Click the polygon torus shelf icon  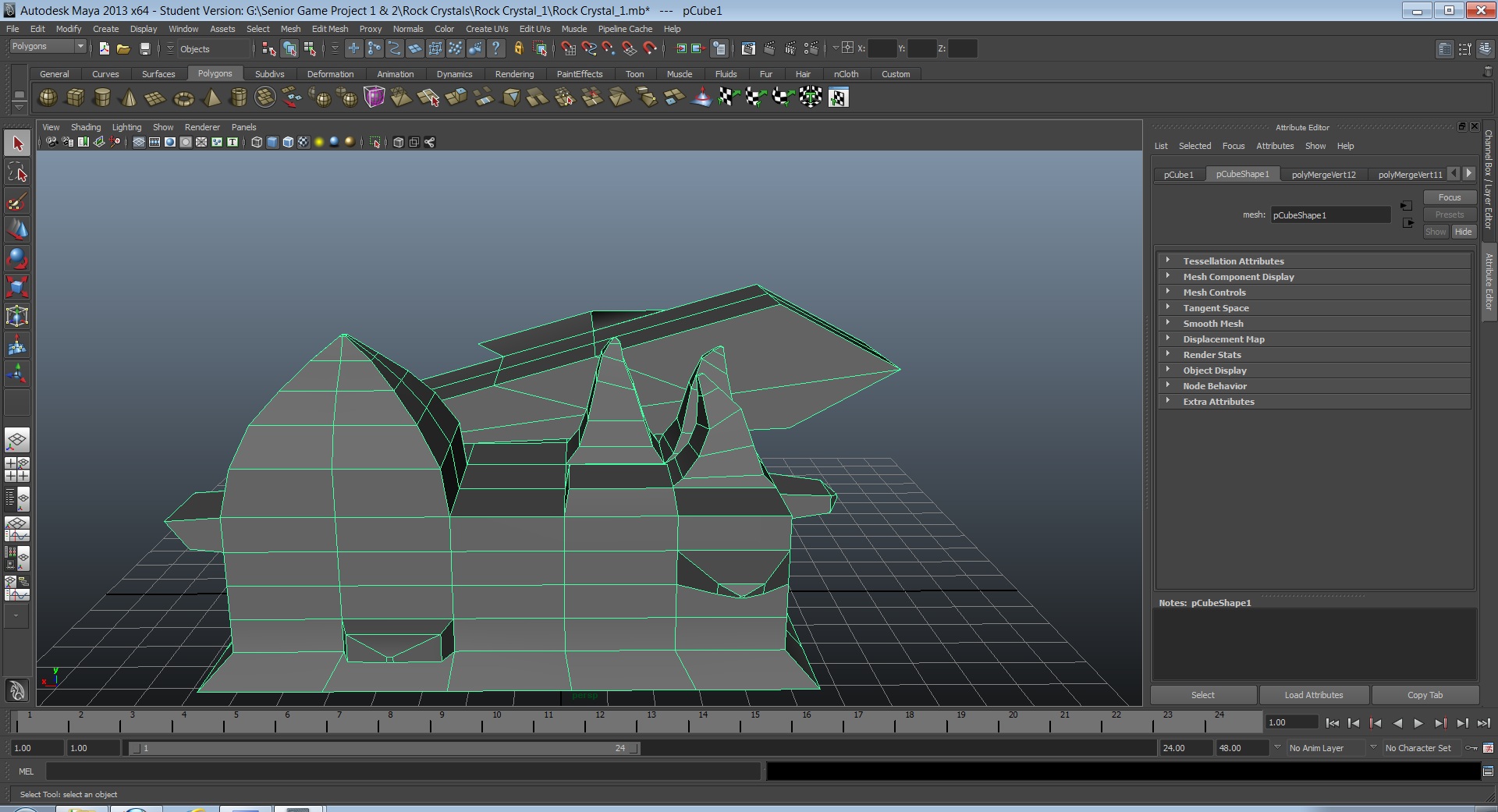183,98
